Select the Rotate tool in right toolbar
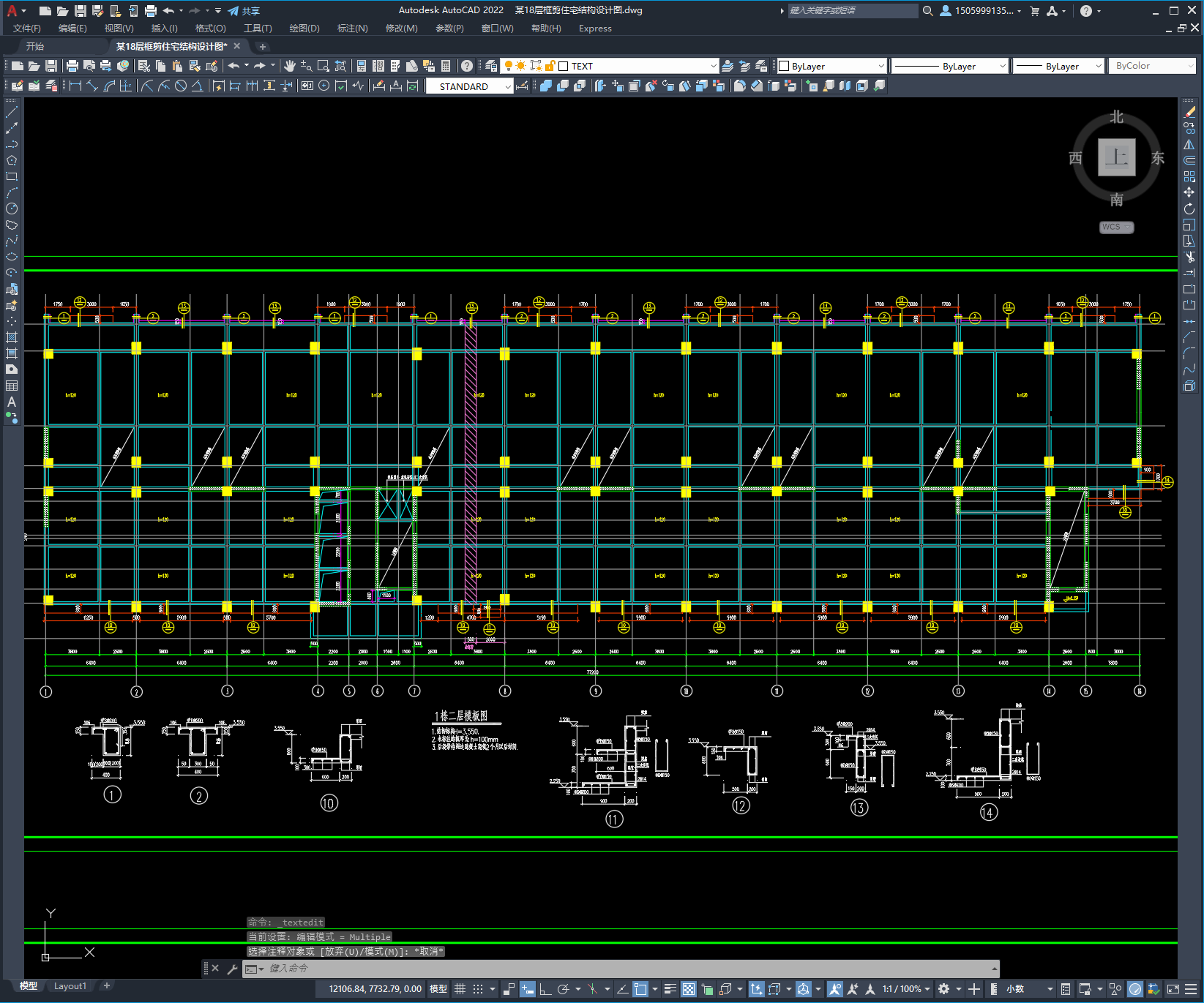The width and height of the screenshot is (1204, 1003). click(x=1189, y=209)
